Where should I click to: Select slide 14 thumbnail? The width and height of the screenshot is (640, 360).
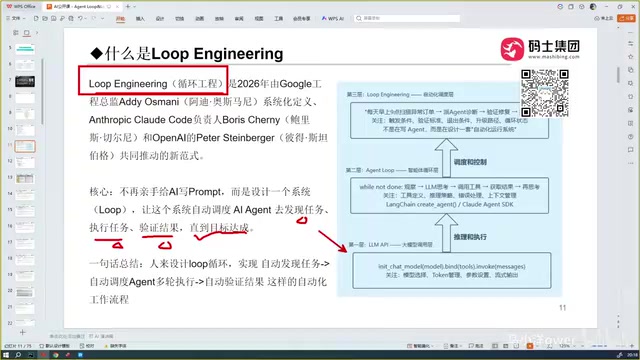click(x=25, y=195)
